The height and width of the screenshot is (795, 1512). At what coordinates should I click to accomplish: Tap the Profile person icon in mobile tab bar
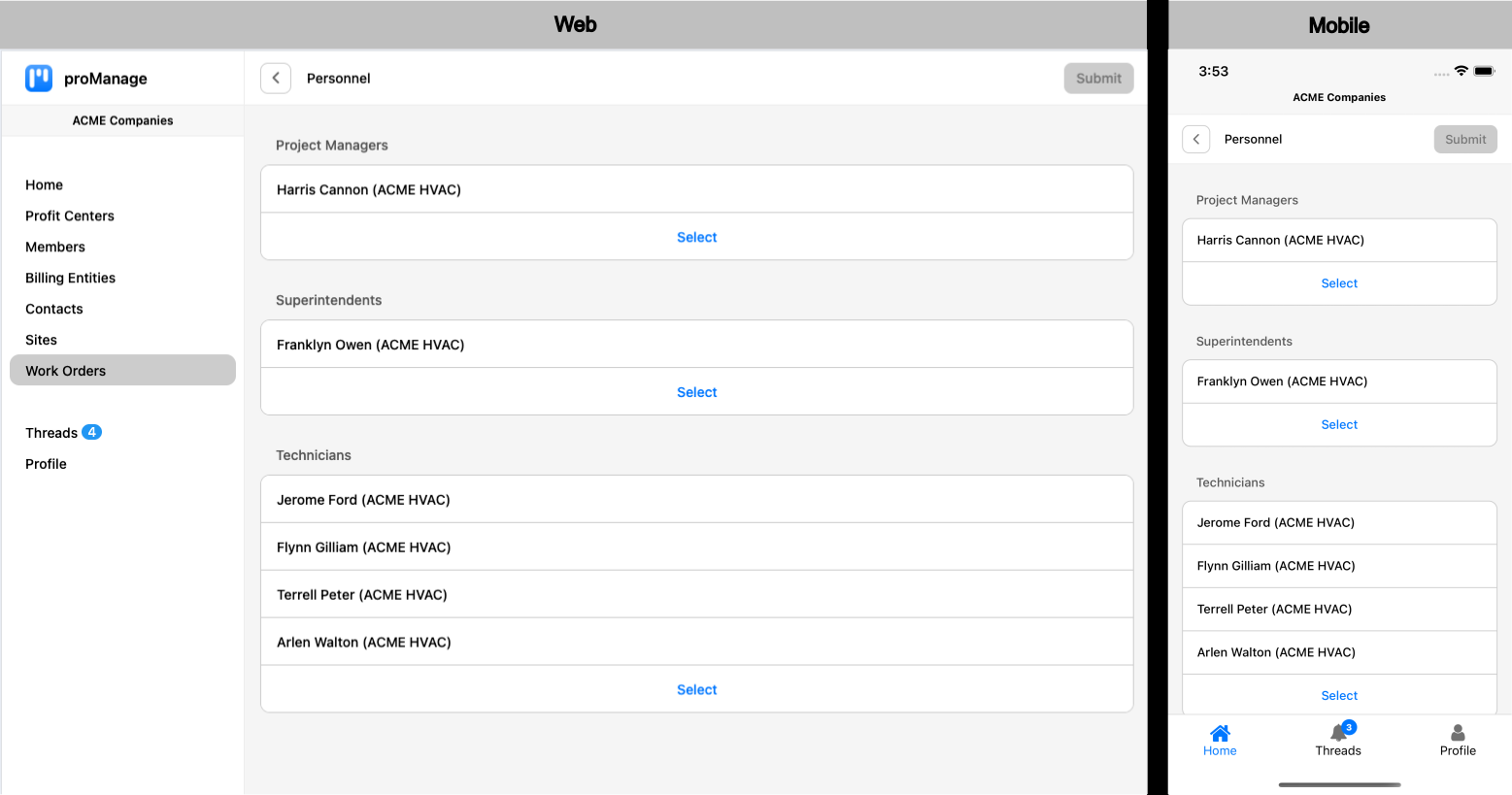point(1458,733)
